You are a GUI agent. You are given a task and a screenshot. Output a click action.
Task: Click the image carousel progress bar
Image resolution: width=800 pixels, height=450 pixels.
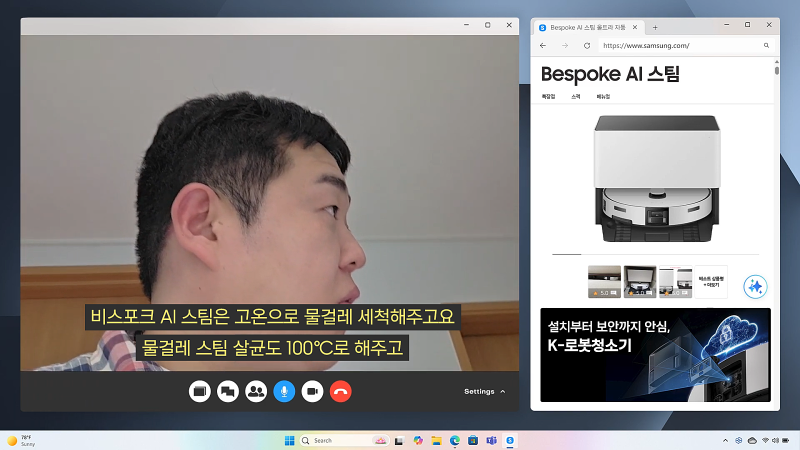pyautogui.click(x=656, y=254)
